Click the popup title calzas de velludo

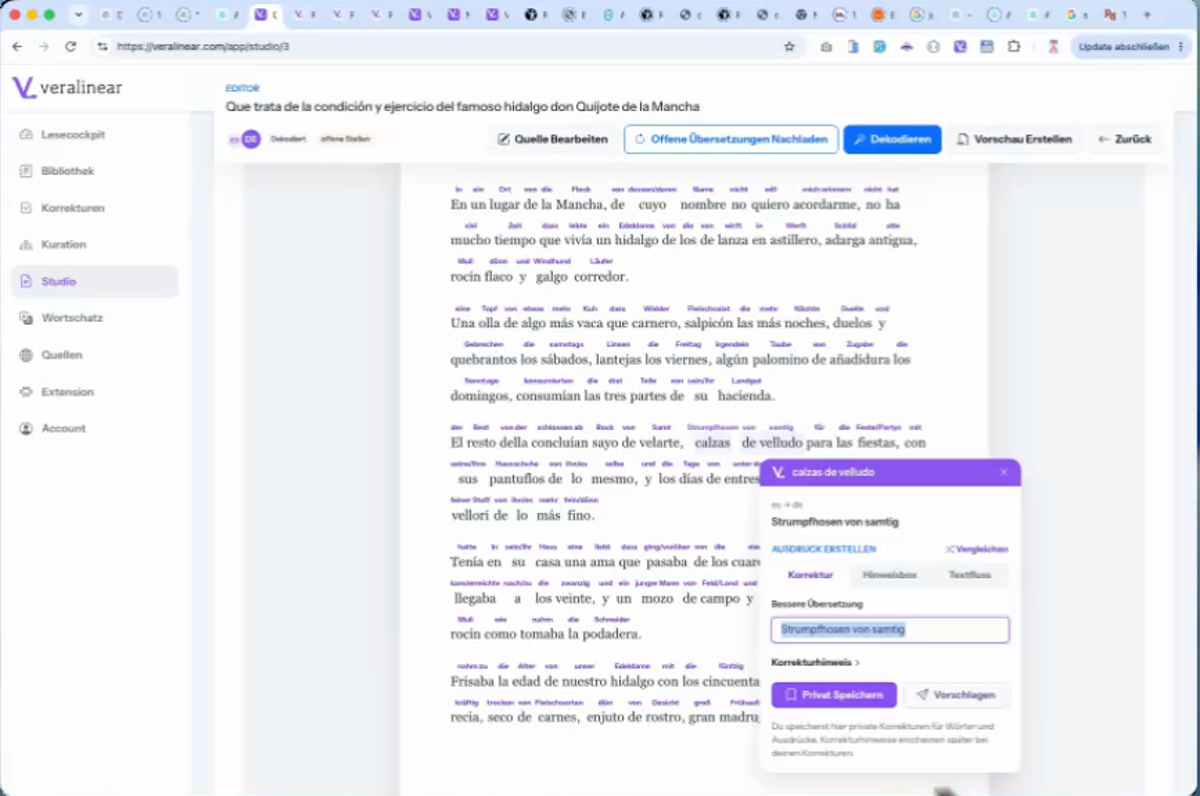(x=833, y=472)
